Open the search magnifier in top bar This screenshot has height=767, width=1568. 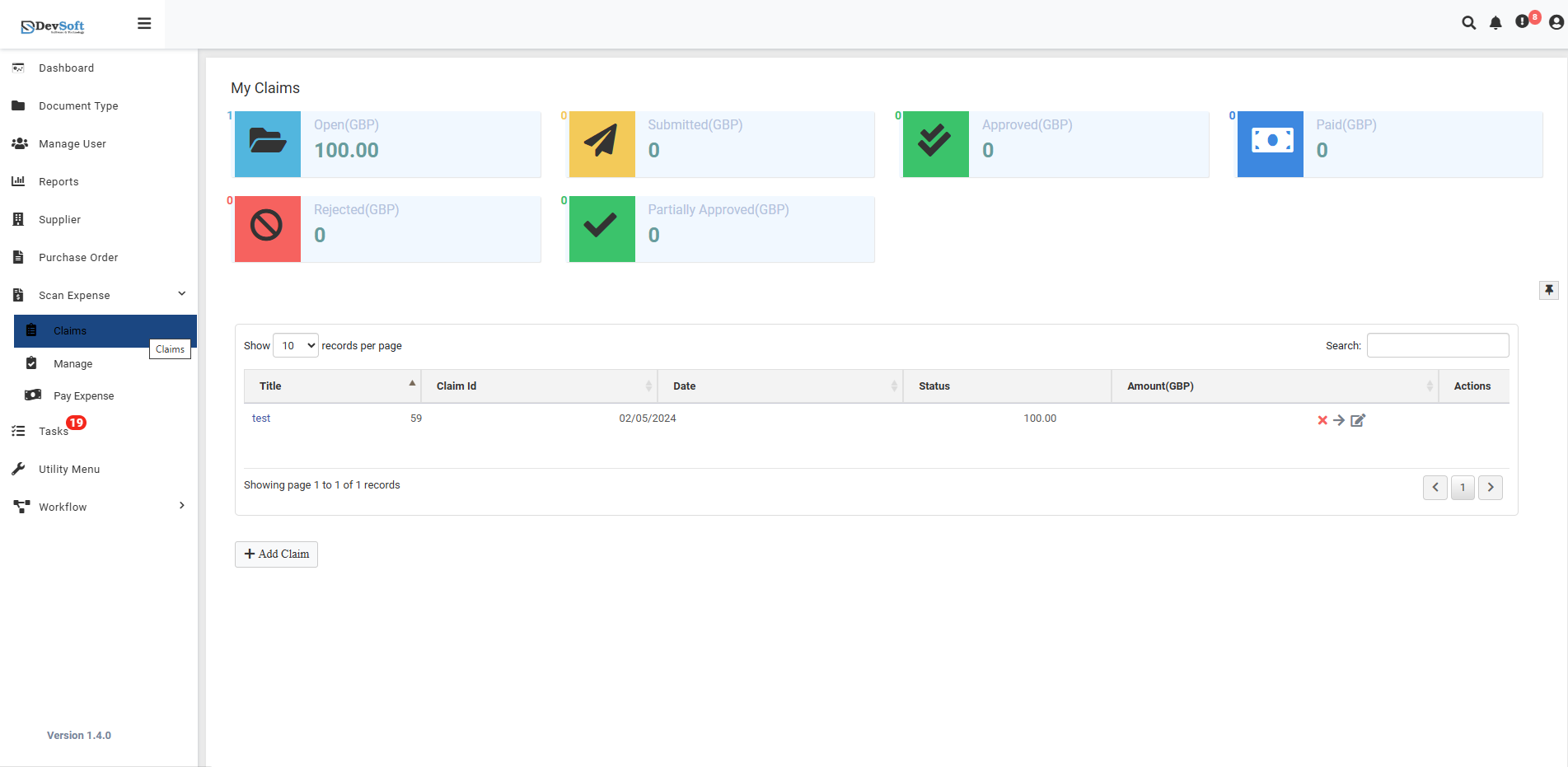[x=1468, y=23]
